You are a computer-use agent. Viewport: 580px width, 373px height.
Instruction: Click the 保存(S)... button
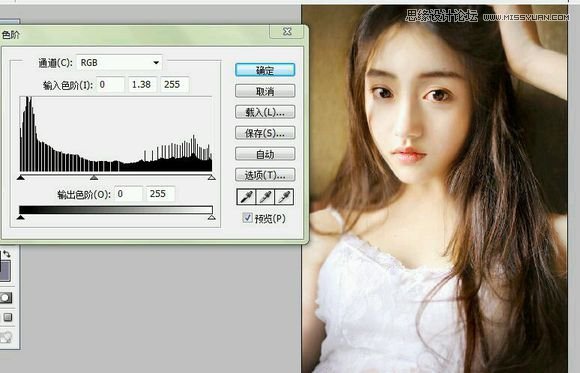[265, 133]
